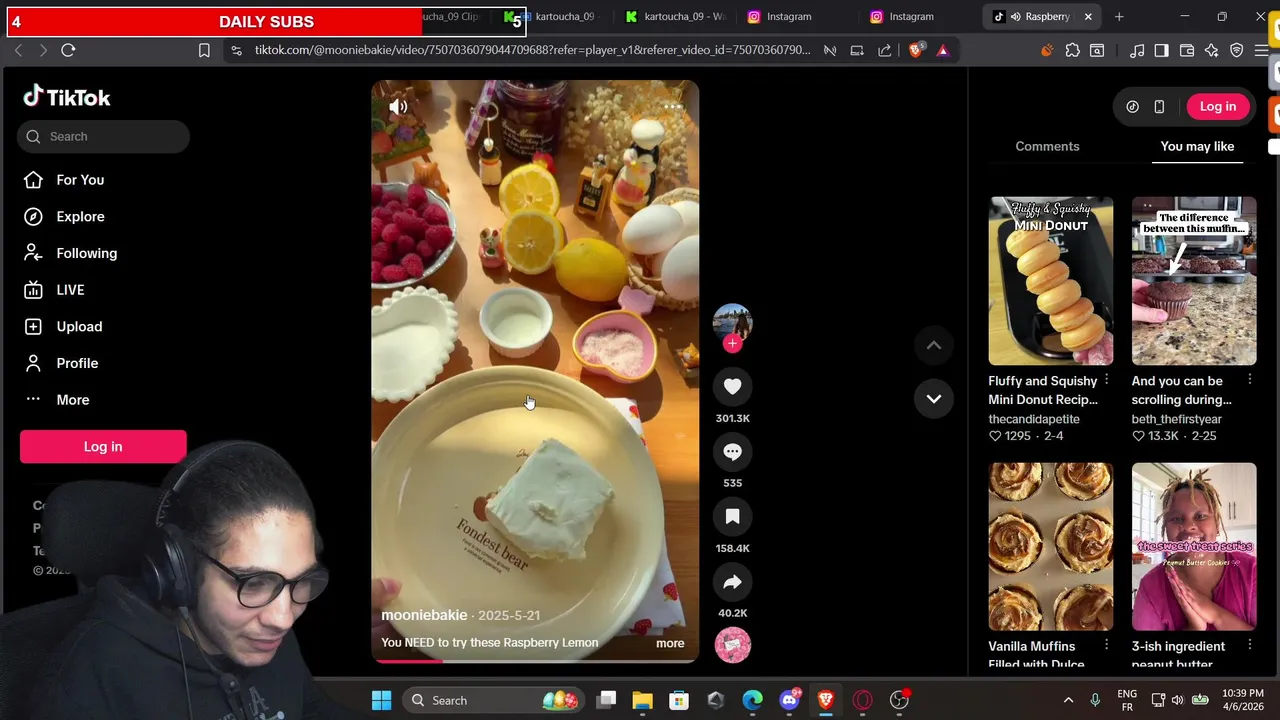
Task: Click the top-right Log in button
Action: pos(1217,106)
